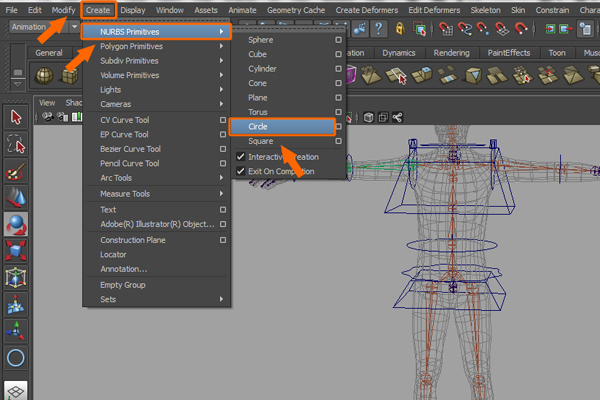
Task: Open the Skeleton menu
Action: tap(485, 10)
